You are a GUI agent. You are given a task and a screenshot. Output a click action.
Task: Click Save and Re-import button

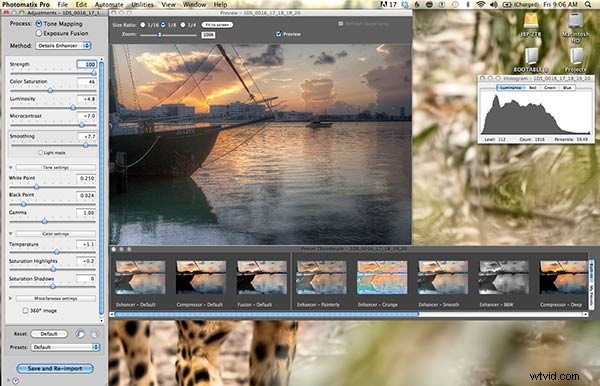coord(55,368)
